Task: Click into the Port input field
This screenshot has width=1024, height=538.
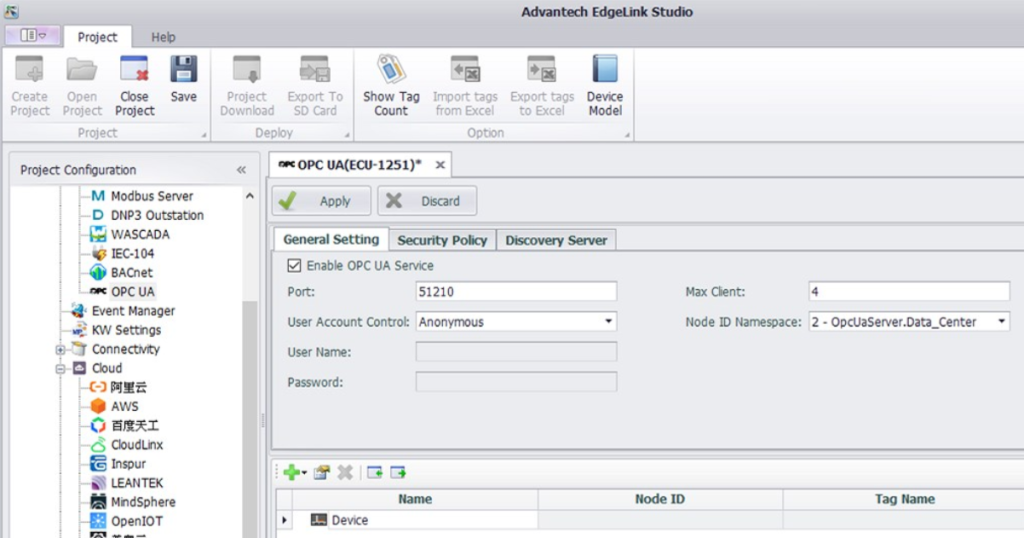Action: (x=516, y=292)
